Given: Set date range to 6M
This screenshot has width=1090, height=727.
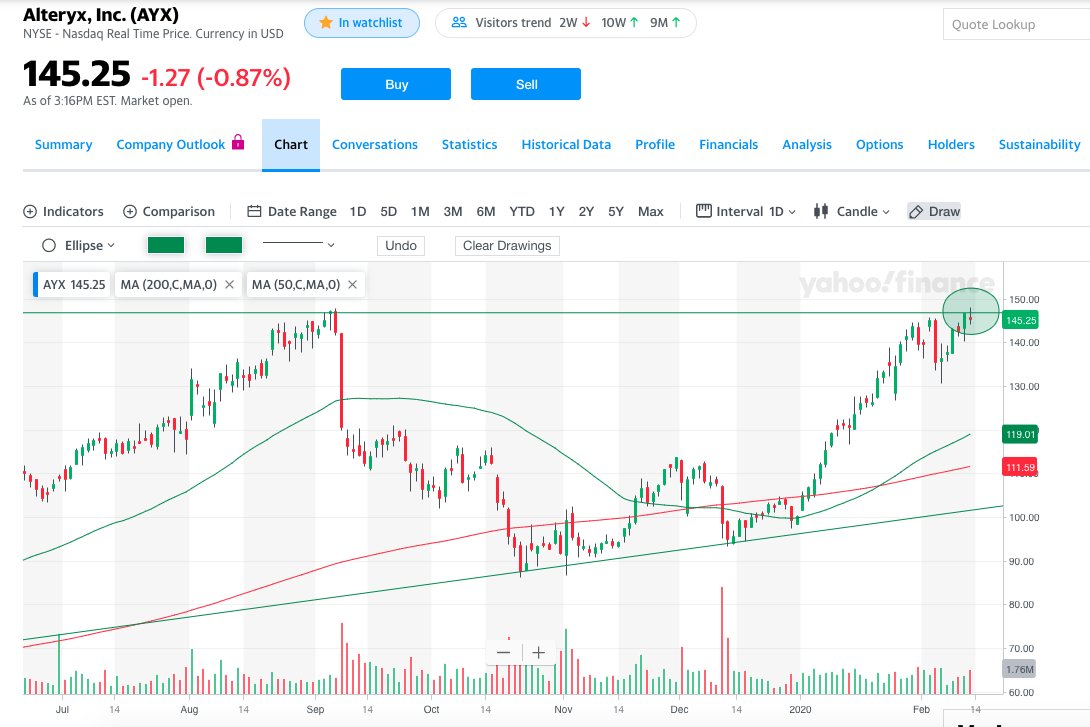Looking at the screenshot, I should point(486,211).
